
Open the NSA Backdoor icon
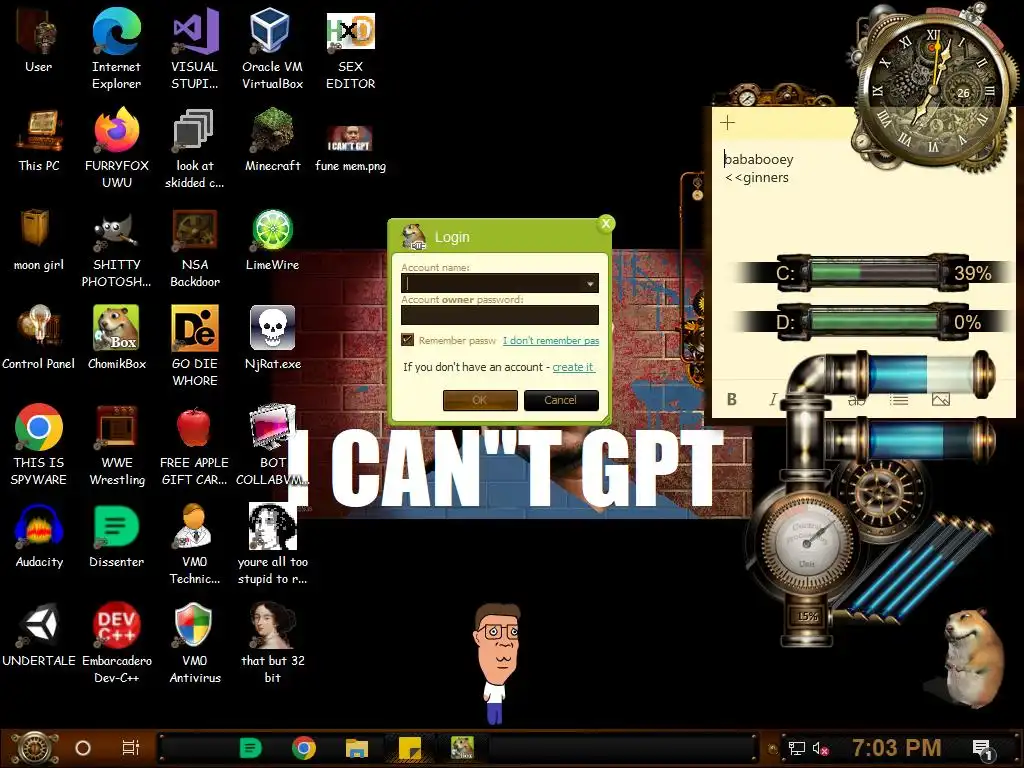tap(195, 248)
